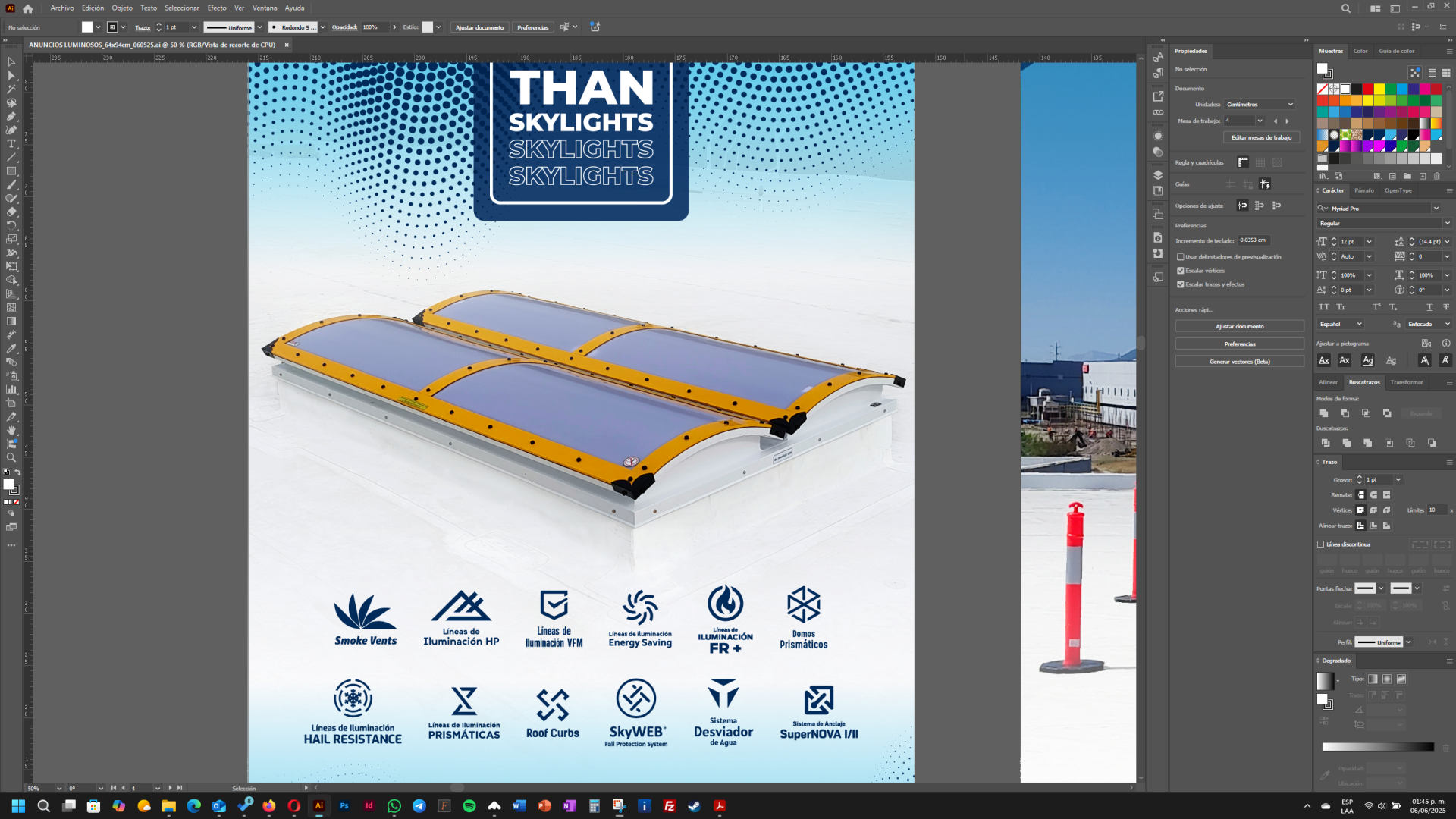Select the Paintbrush tool
Image resolution: width=1456 pixels, height=819 pixels.
click(11, 185)
